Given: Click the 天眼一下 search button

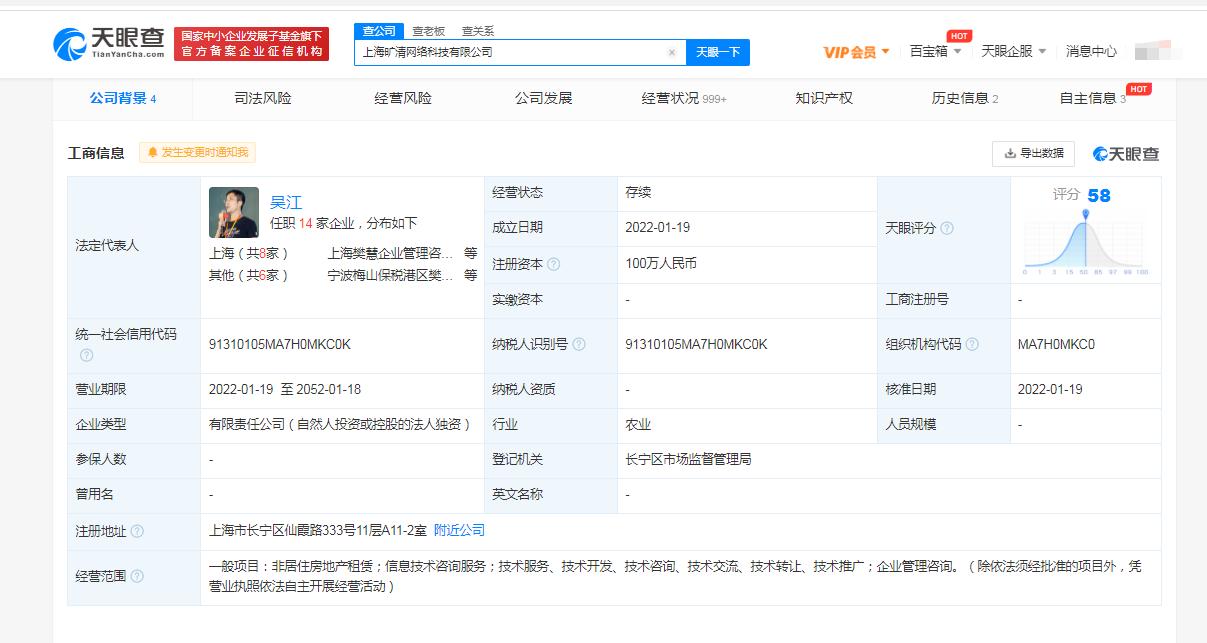Looking at the screenshot, I should coord(718,52).
